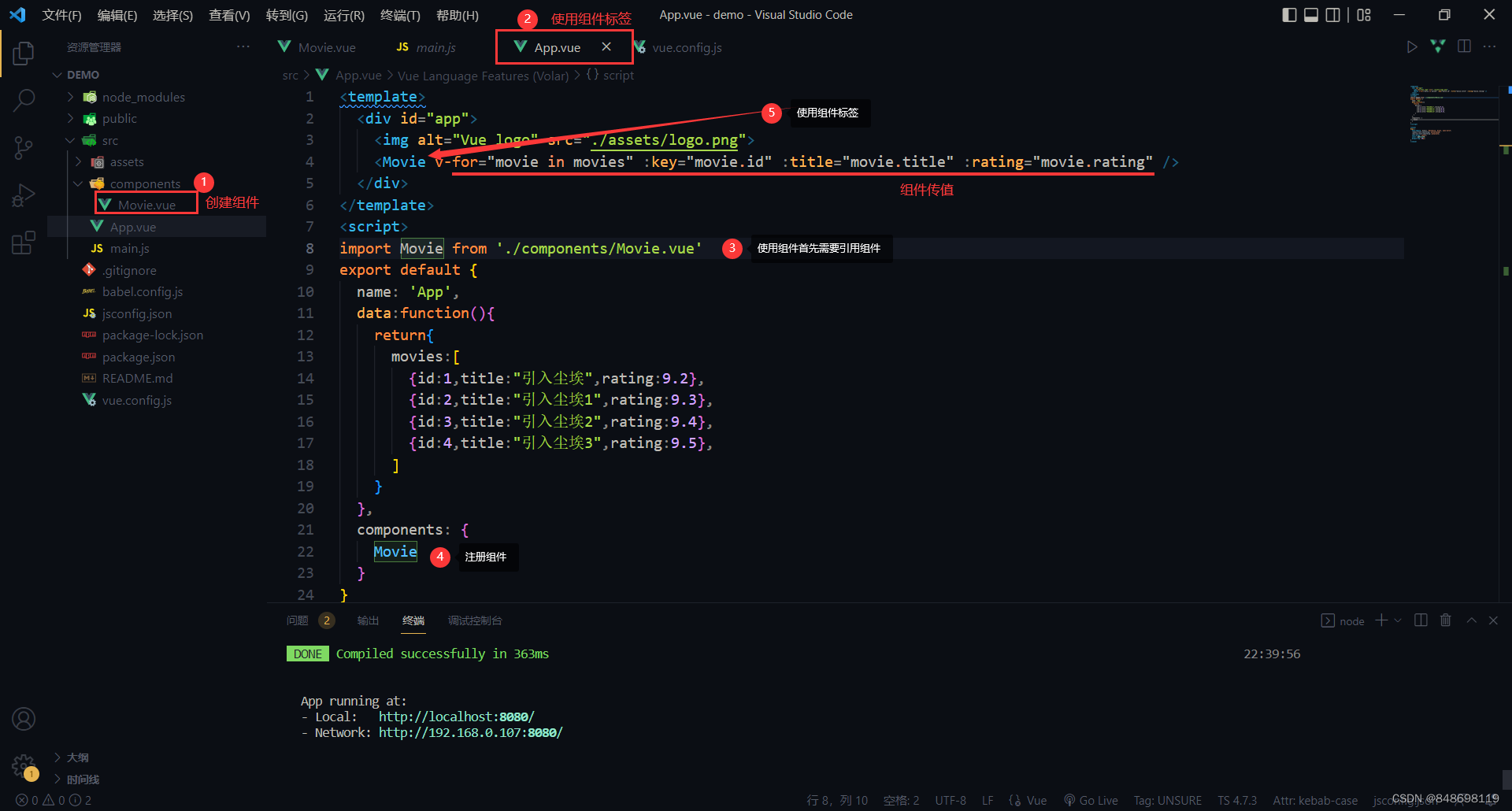Open Explorer More Actions ellipsis

tap(243, 47)
